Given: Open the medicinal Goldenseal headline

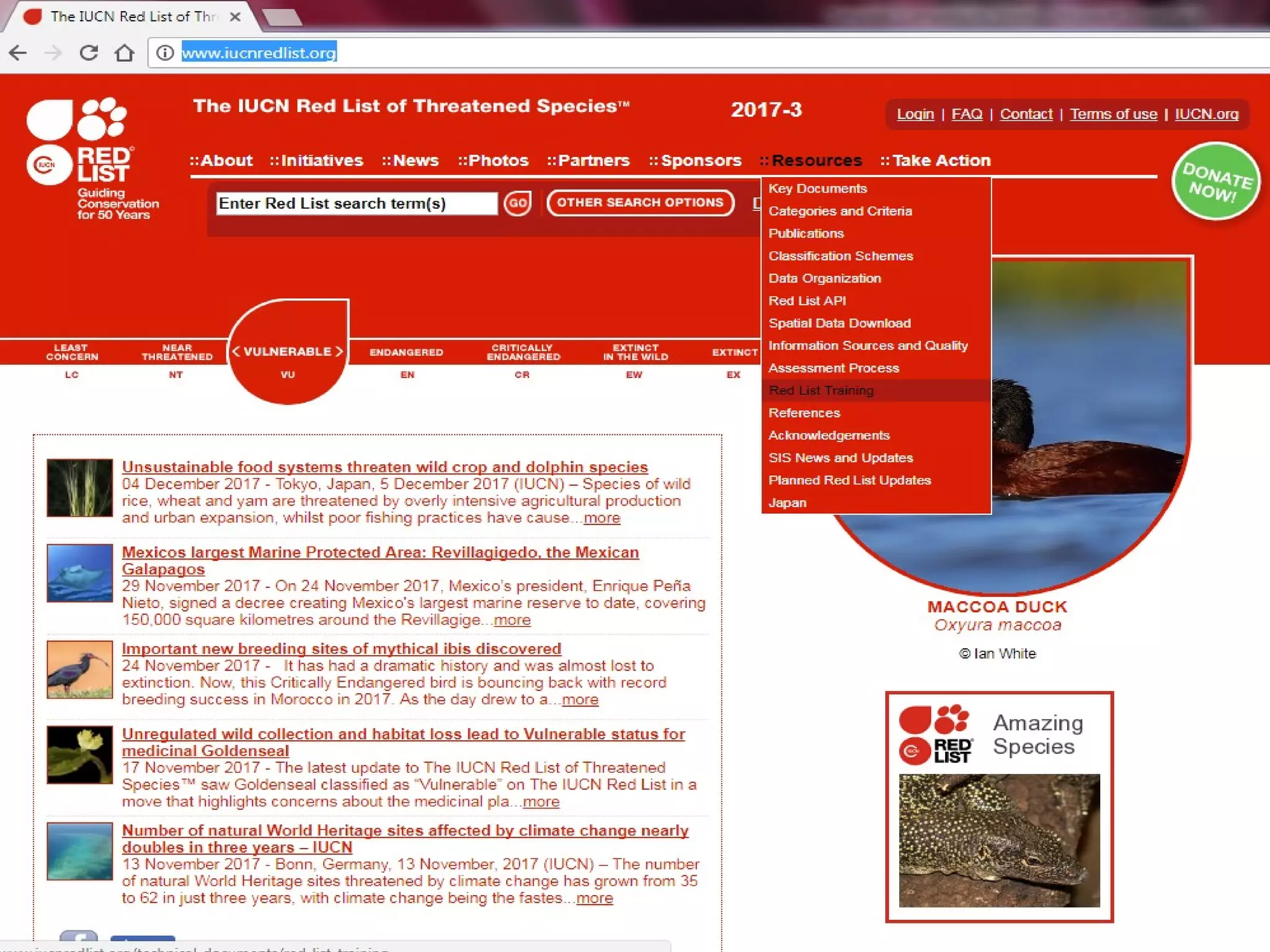Looking at the screenshot, I should pyautogui.click(x=403, y=742).
